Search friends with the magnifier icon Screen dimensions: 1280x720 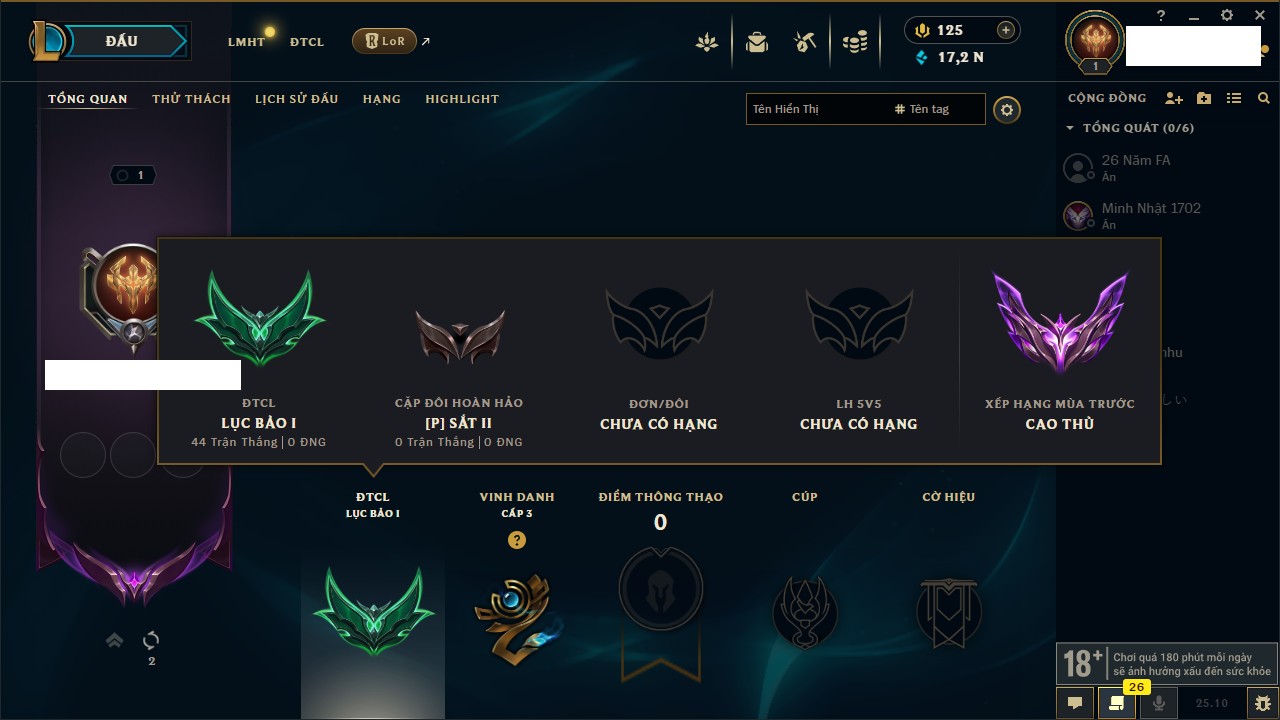1264,98
